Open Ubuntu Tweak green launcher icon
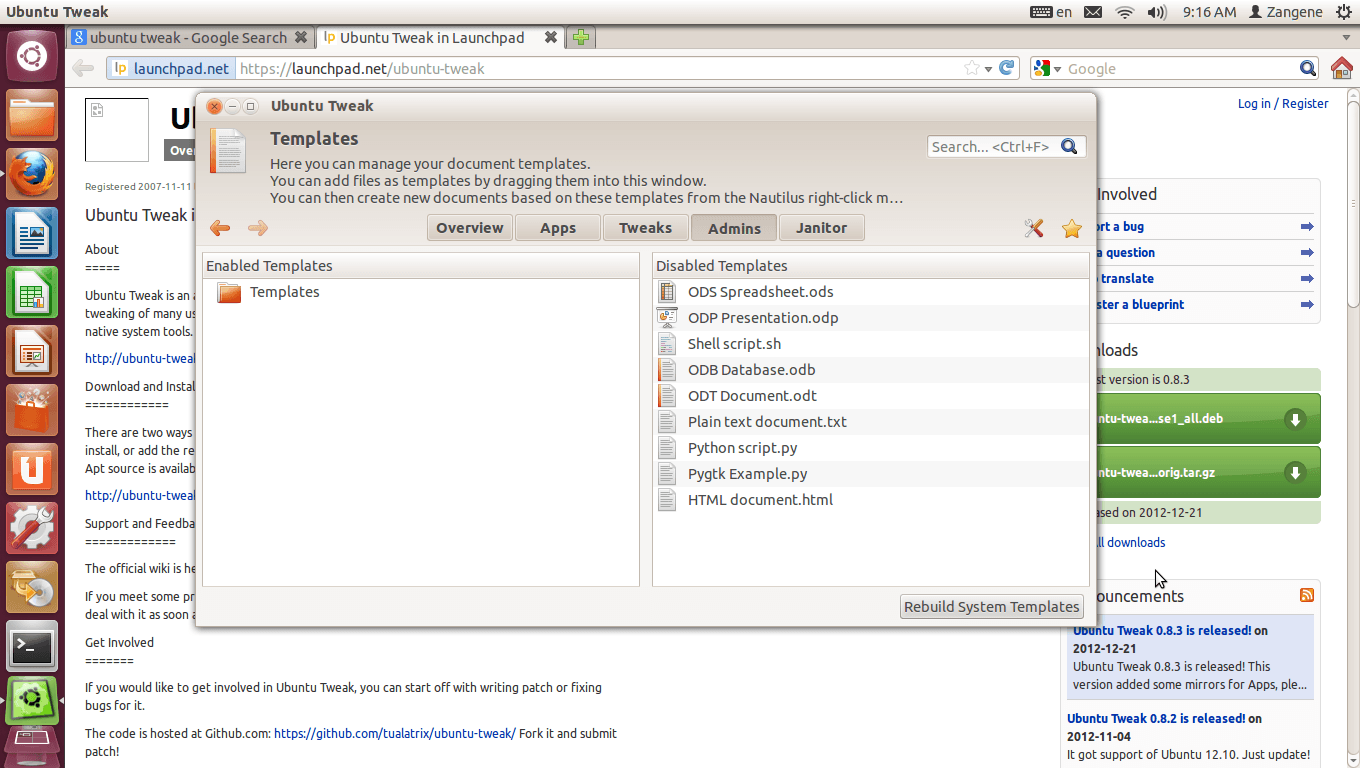Image resolution: width=1360 pixels, height=768 pixels. pyautogui.click(x=32, y=701)
